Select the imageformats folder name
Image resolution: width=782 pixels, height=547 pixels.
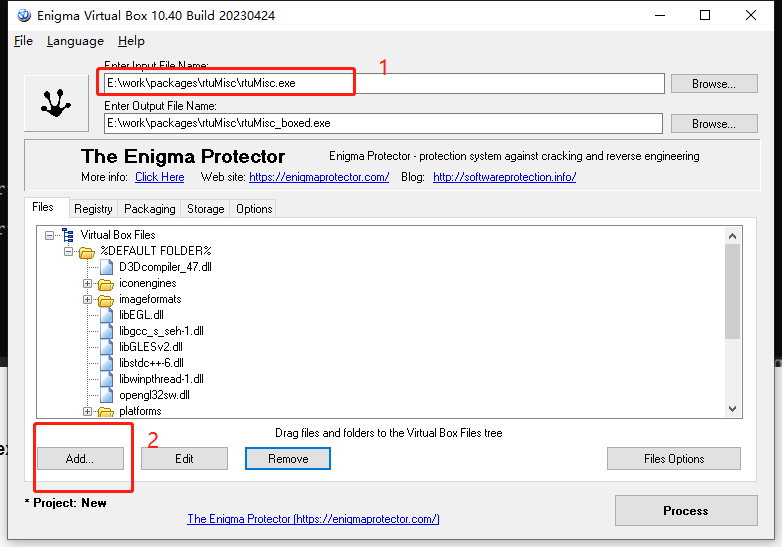tap(150, 299)
